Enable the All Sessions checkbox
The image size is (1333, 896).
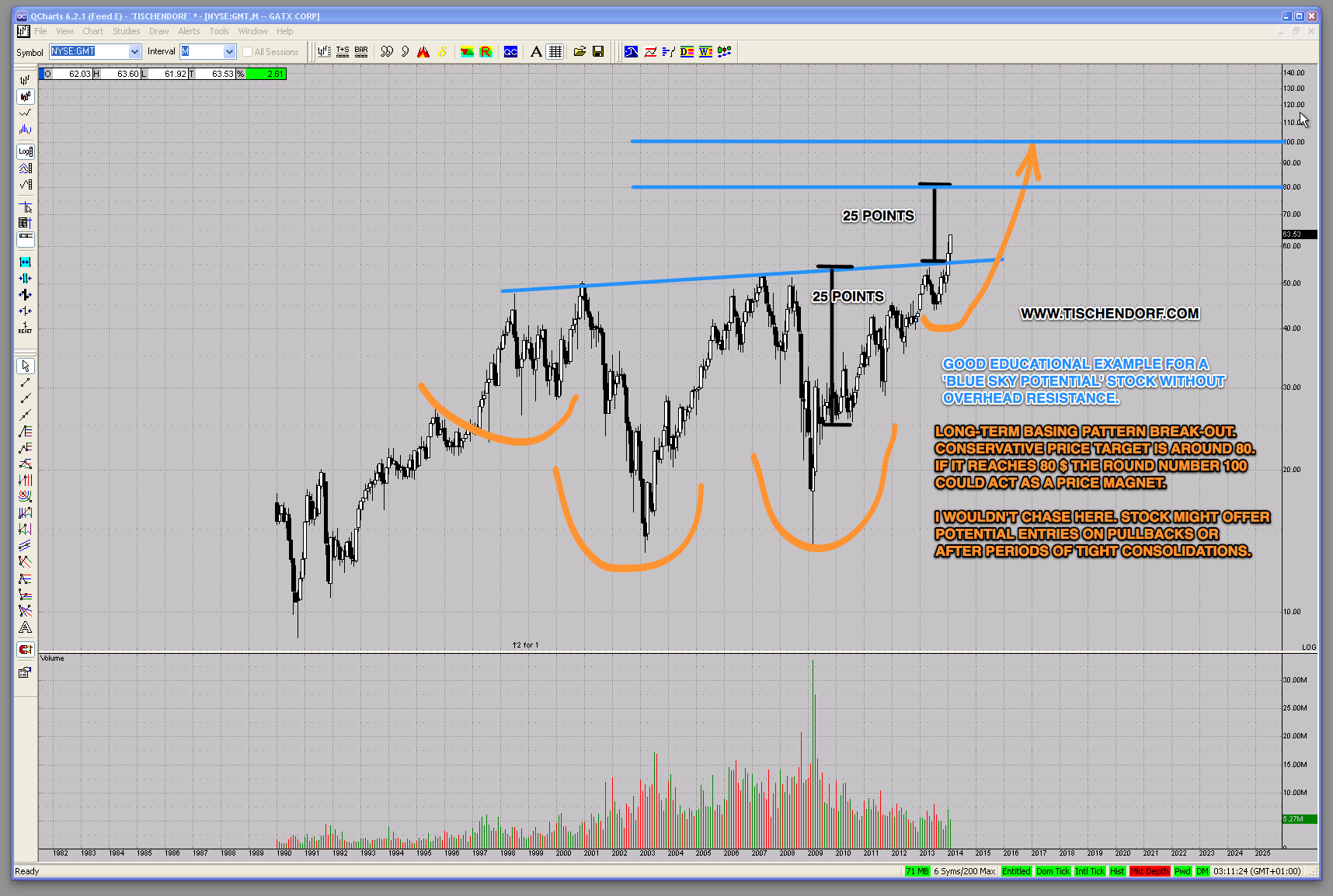[247, 52]
